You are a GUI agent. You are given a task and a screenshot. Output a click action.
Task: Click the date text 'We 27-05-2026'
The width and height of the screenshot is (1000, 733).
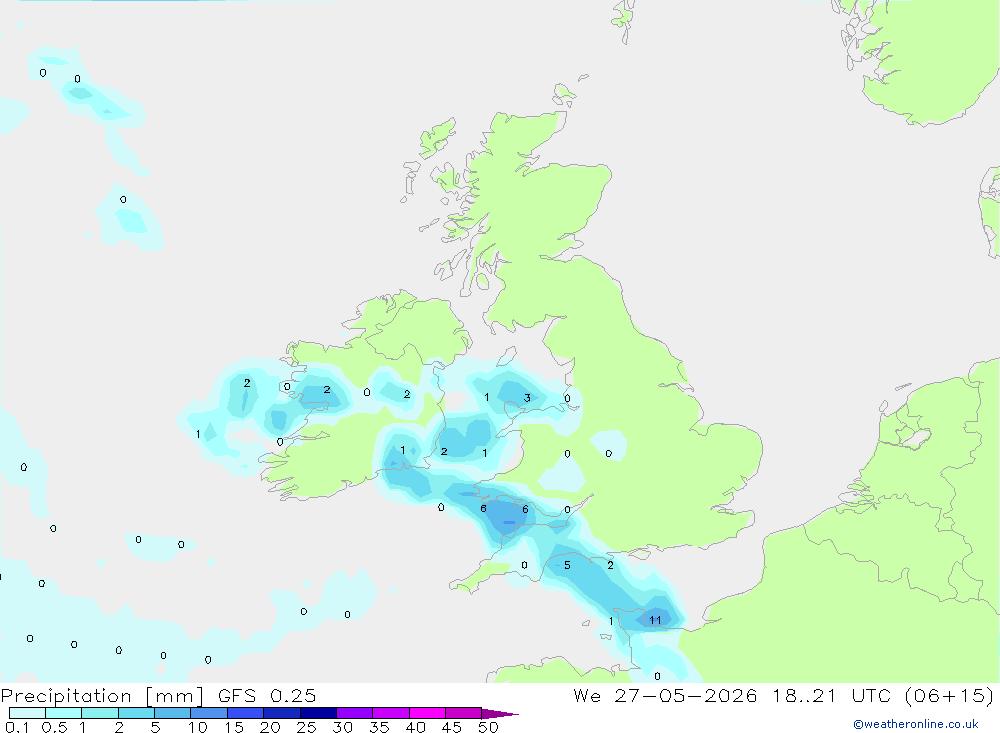(665, 695)
